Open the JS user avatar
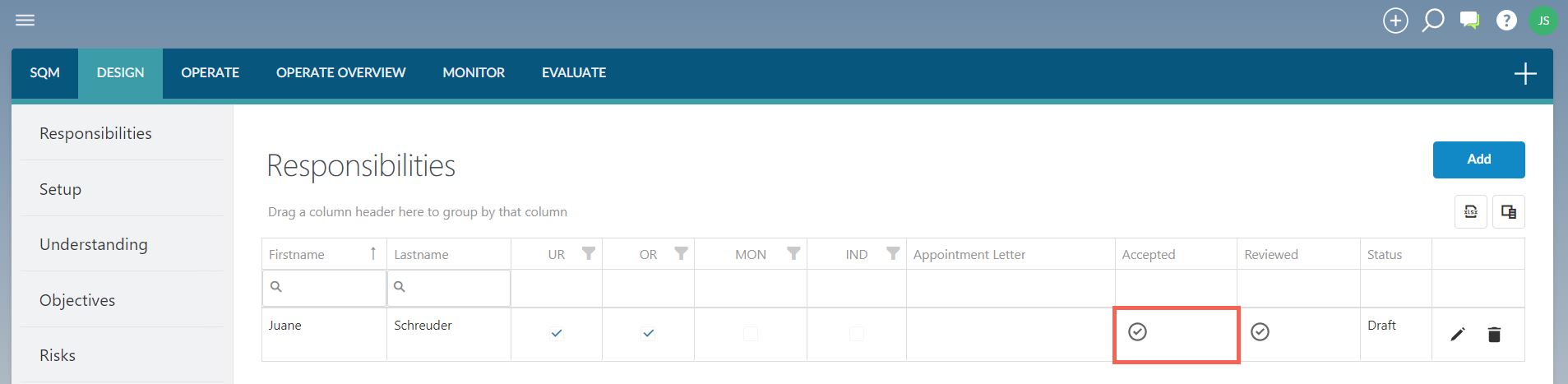The width and height of the screenshot is (1568, 384). 1543,21
